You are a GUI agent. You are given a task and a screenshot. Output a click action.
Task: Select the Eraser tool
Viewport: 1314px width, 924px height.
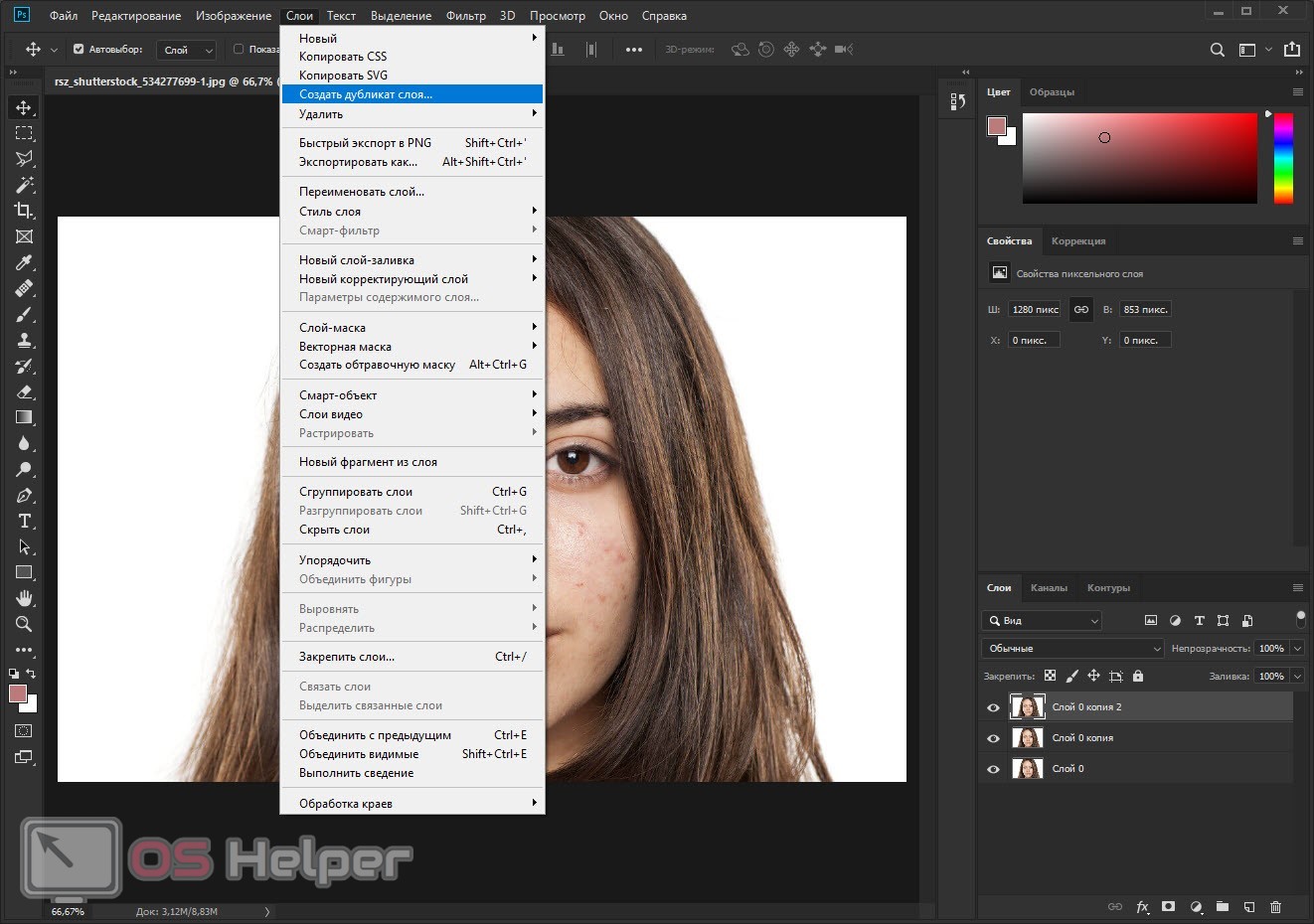(24, 391)
